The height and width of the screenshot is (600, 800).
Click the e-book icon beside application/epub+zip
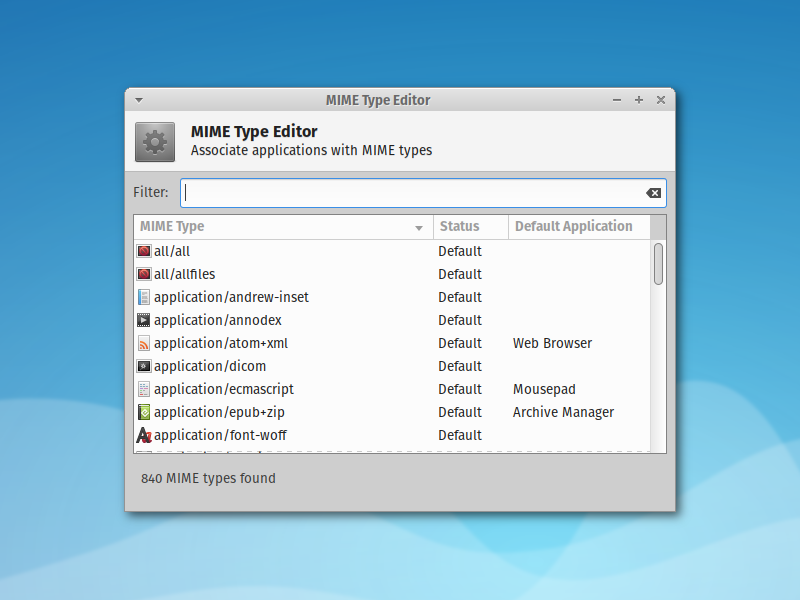pyautogui.click(x=143, y=412)
